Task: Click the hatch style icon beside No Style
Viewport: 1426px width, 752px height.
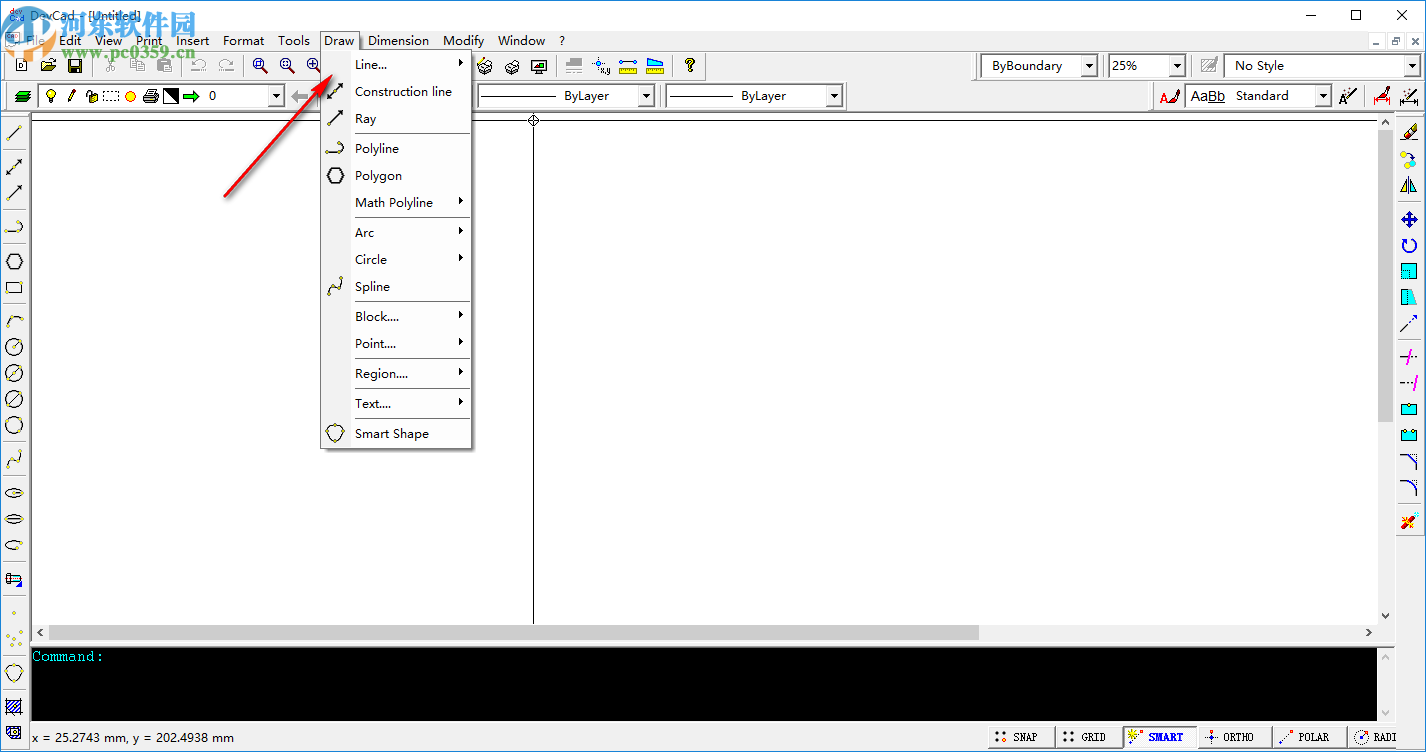Action: point(1210,66)
